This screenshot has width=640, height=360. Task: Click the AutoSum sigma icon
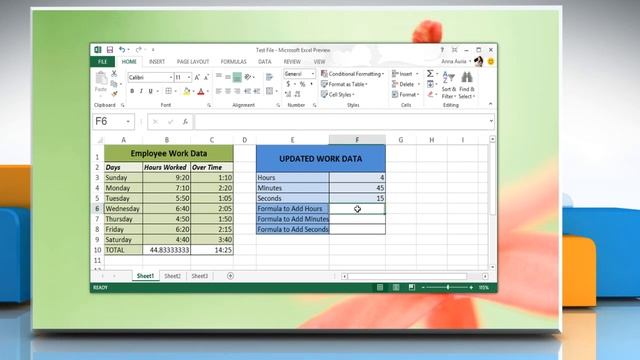tap(430, 73)
